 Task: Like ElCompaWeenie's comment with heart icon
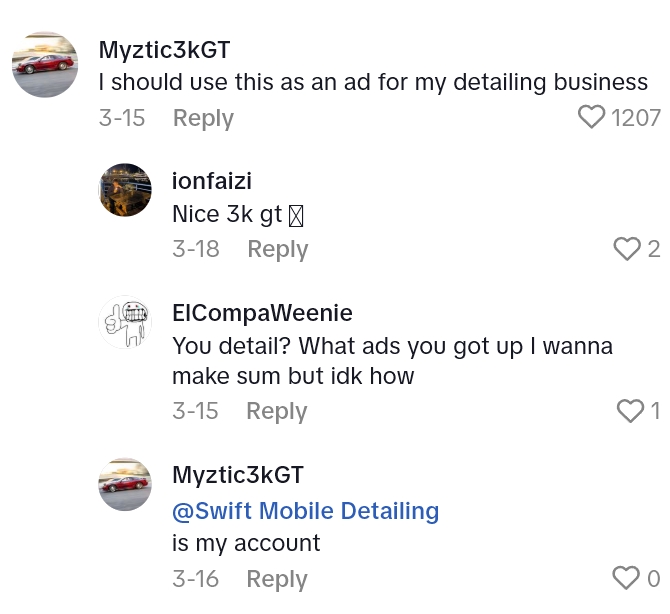click(x=630, y=411)
